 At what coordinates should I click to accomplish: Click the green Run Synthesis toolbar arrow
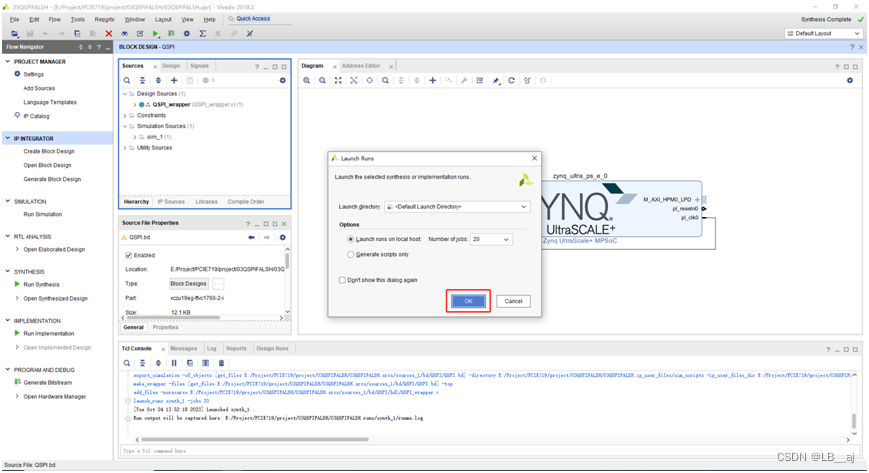pyautogui.click(x=156, y=34)
